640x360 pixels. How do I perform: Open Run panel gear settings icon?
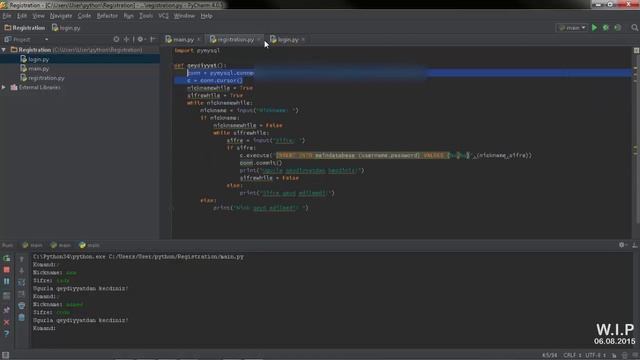(x=622, y=245)
